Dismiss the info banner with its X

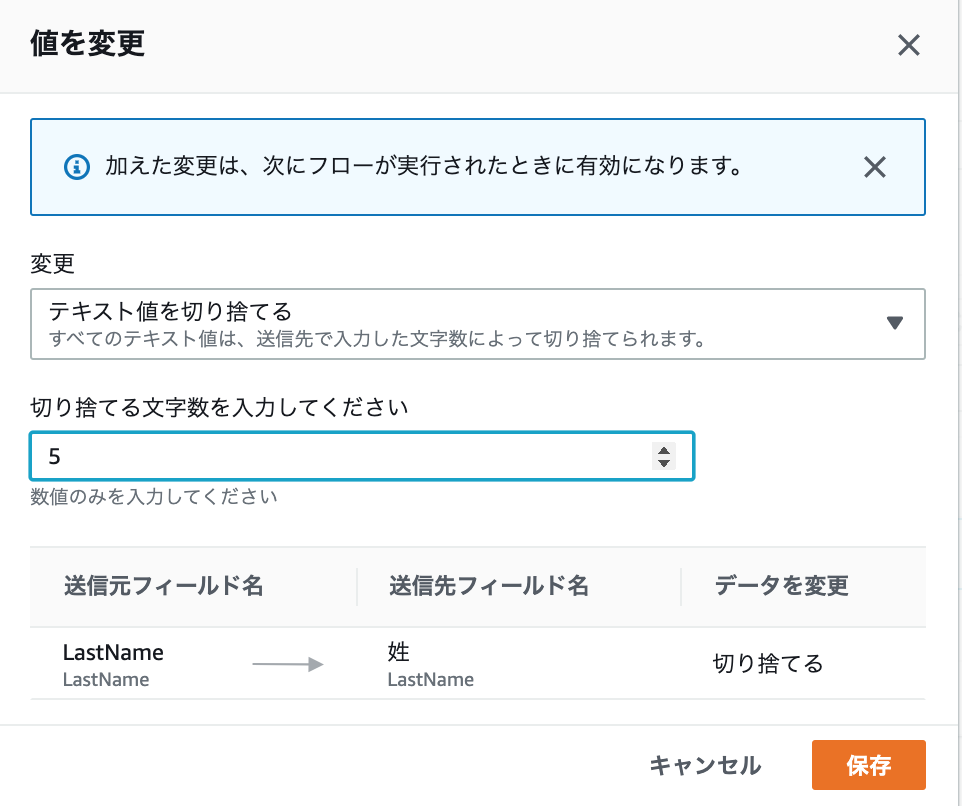(875, 167)
